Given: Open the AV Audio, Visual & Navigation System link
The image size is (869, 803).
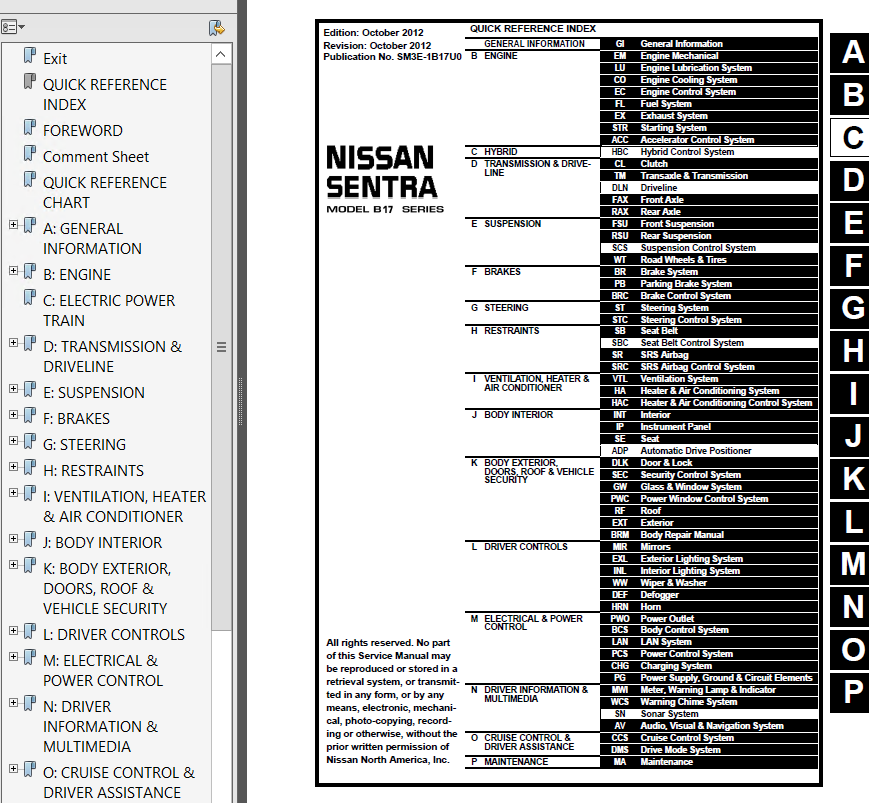Looking at the screenshot, I should click(709, 726).
